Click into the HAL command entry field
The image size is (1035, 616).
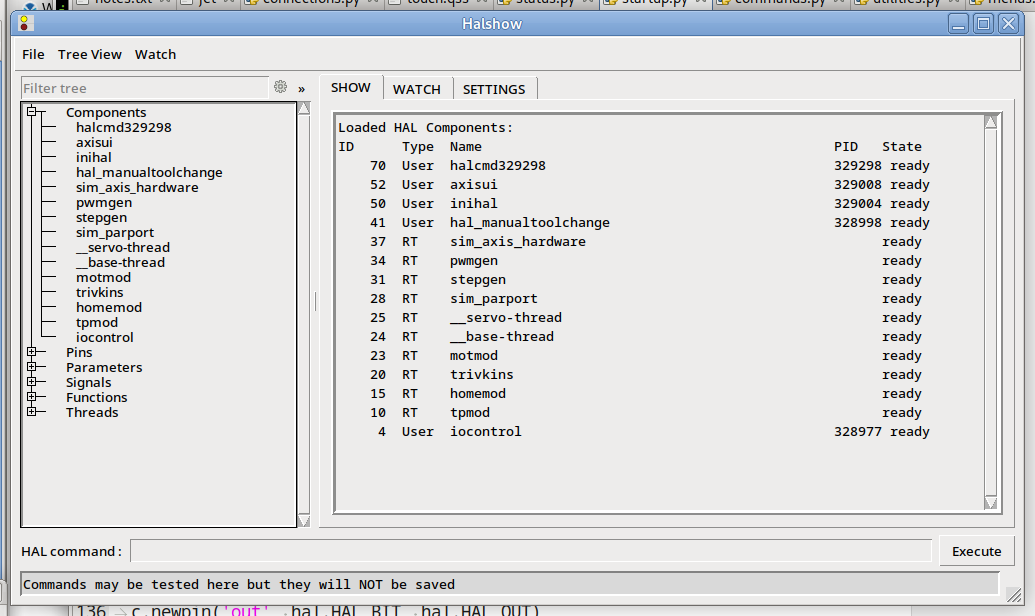pos(531,551)
